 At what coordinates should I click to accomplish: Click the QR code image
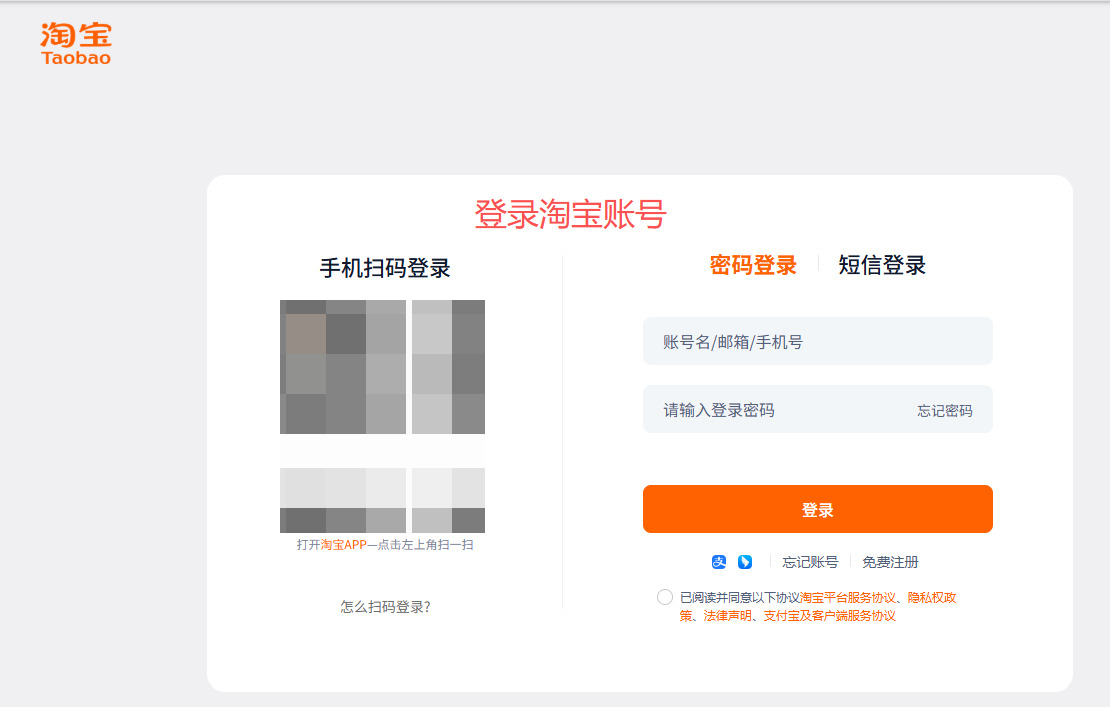click(x=382, y=416)
